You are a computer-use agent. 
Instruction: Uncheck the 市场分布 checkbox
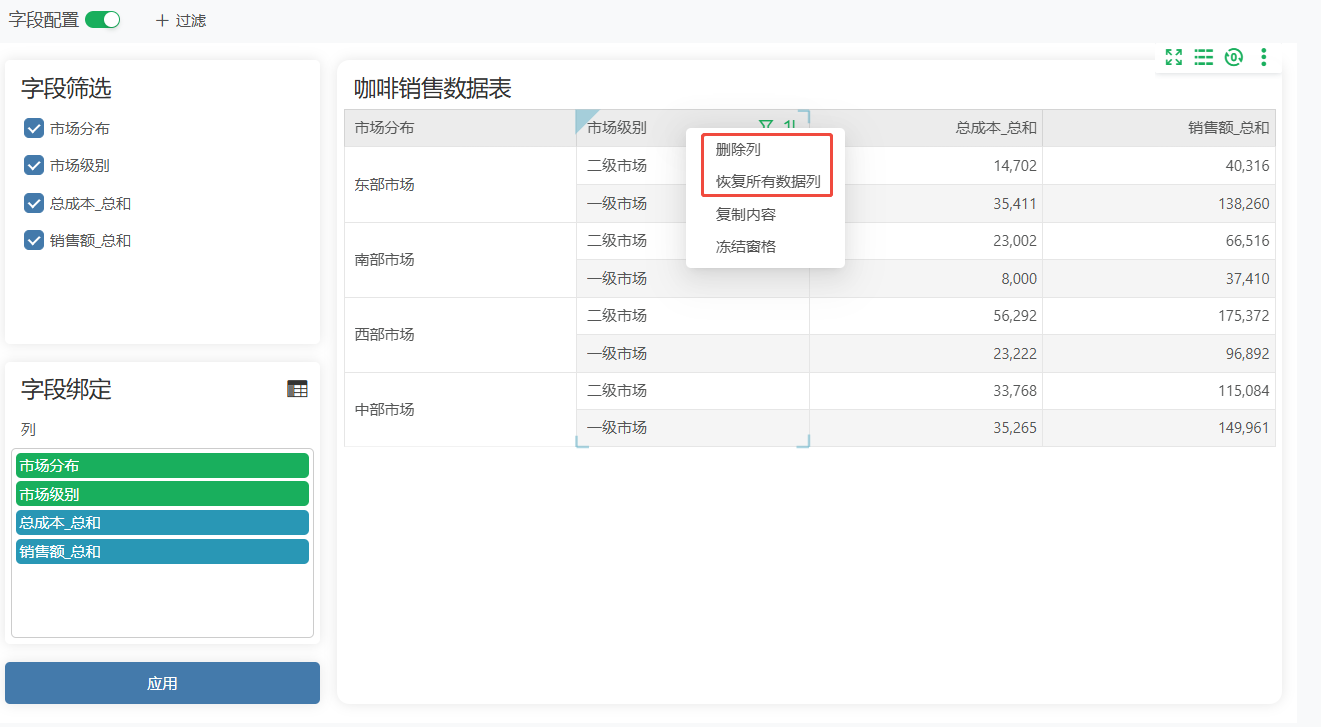34,128
